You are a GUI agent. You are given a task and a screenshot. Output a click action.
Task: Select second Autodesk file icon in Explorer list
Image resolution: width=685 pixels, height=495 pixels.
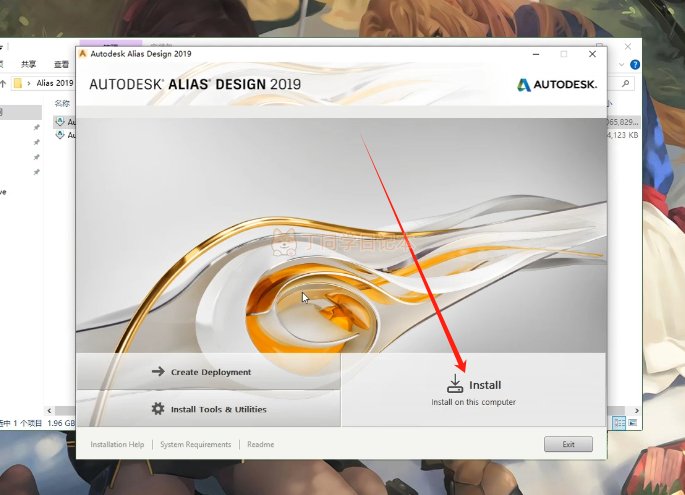pos(60,135)
